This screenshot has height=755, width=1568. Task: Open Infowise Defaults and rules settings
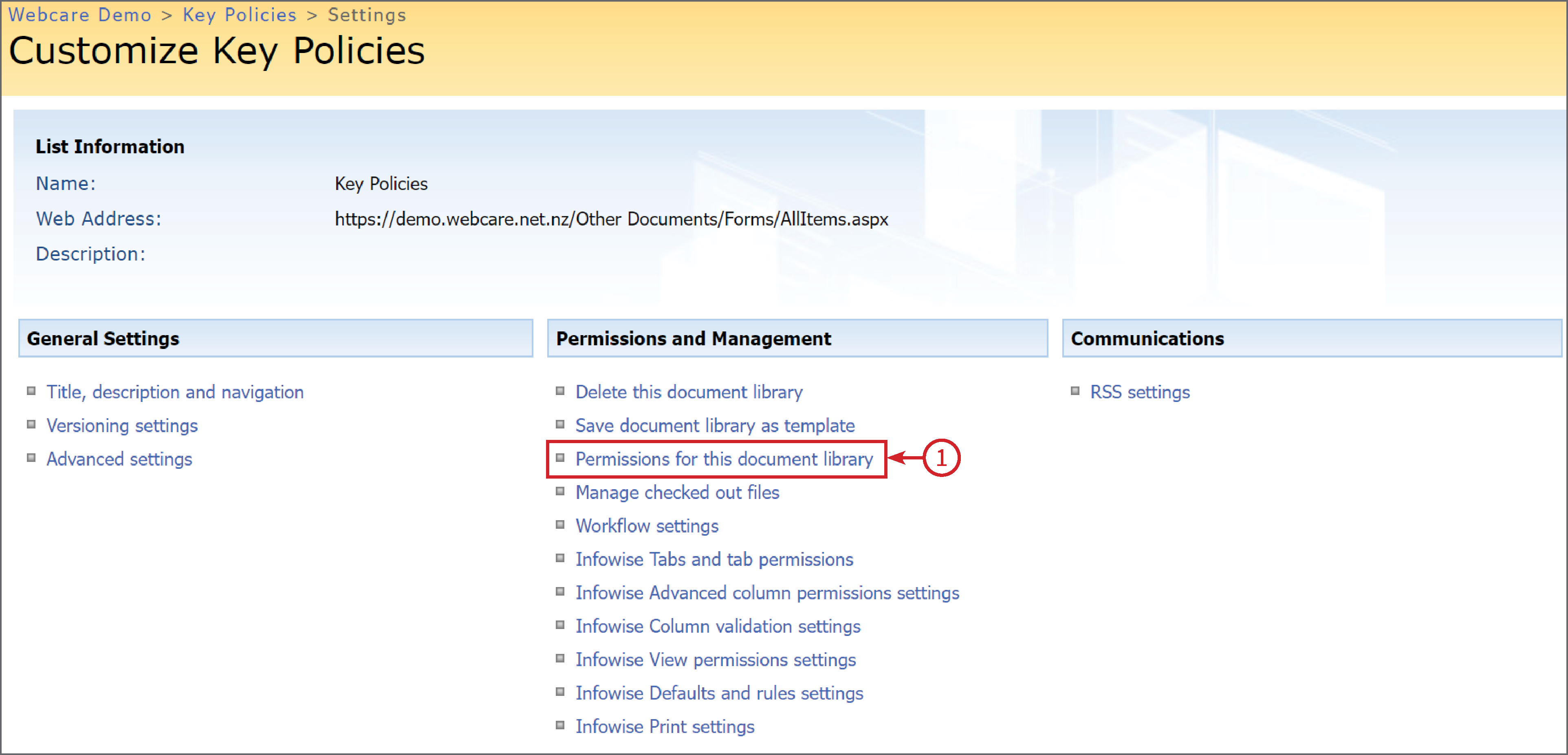(720, 693)
